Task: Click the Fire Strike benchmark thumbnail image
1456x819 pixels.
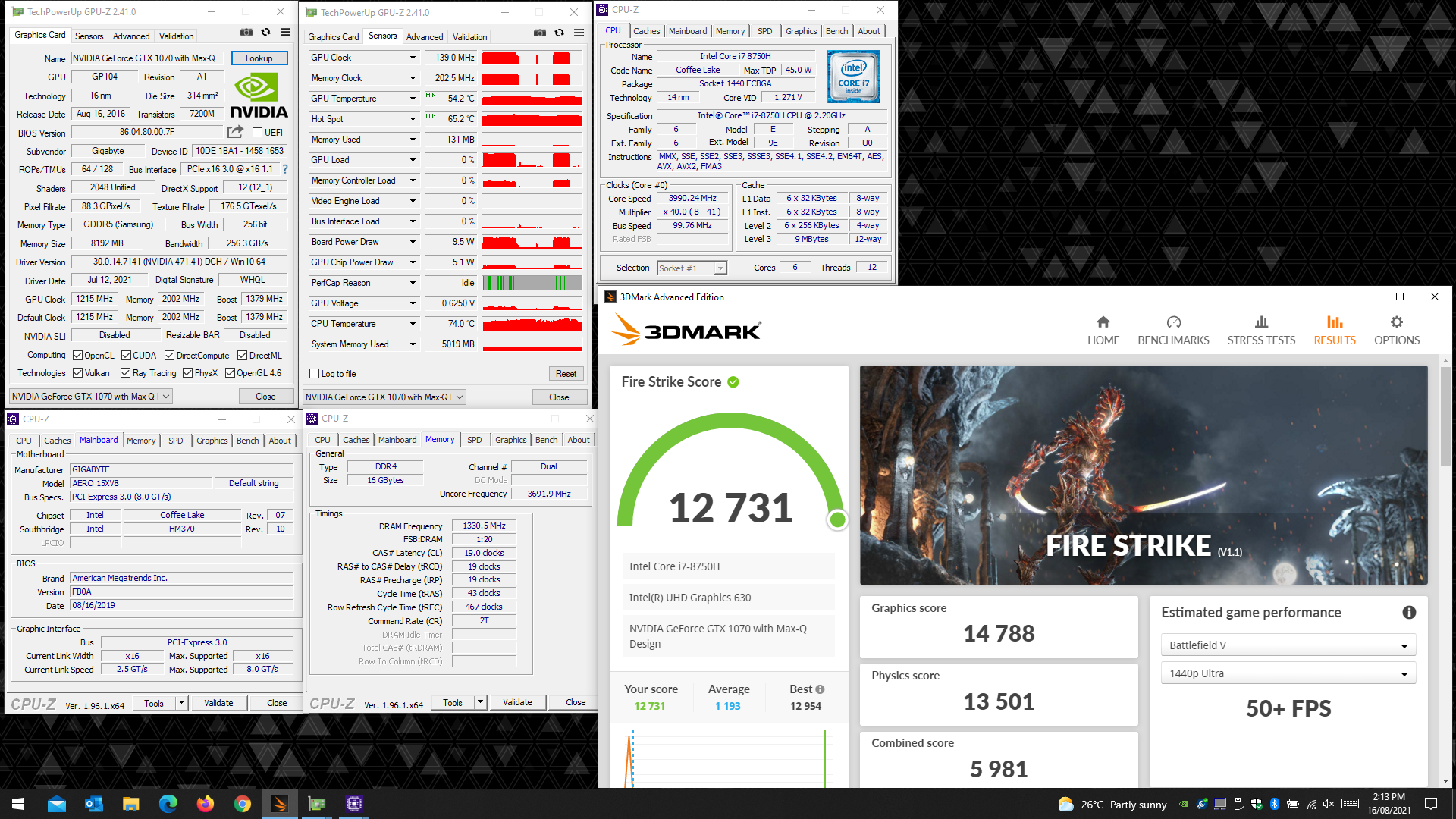Action: pos(1144,475)
